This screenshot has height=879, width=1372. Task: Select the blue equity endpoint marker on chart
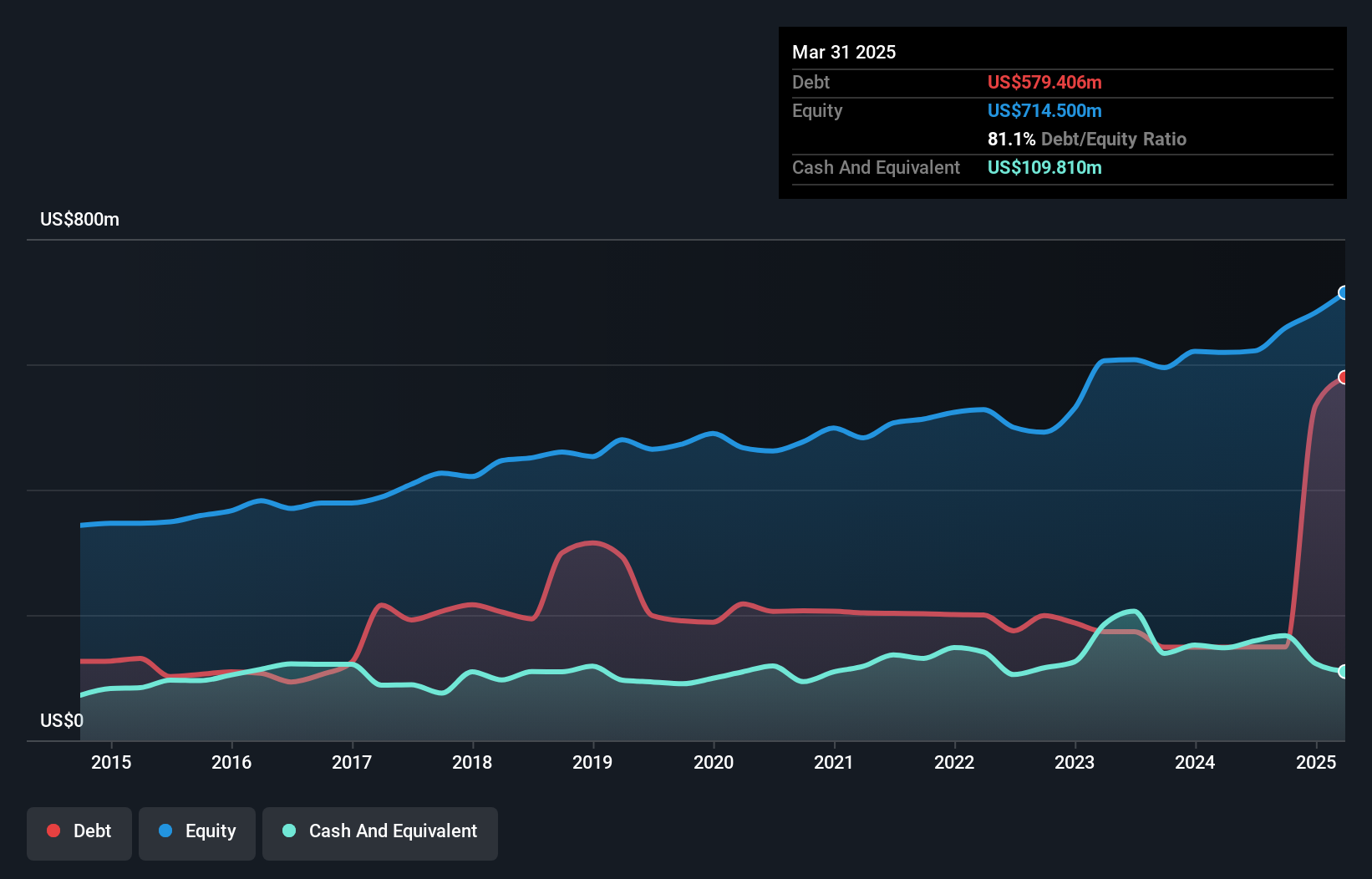(1343, 292)
